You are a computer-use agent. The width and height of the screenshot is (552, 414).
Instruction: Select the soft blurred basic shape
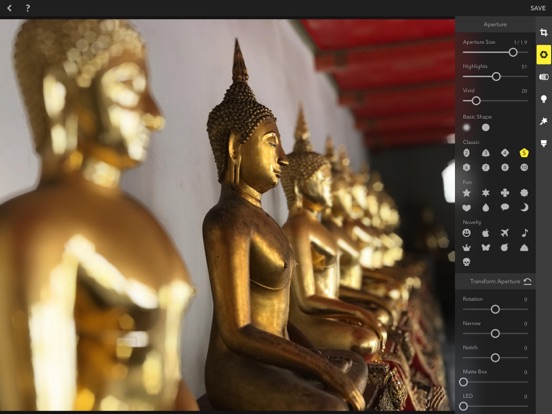point(466,127)
